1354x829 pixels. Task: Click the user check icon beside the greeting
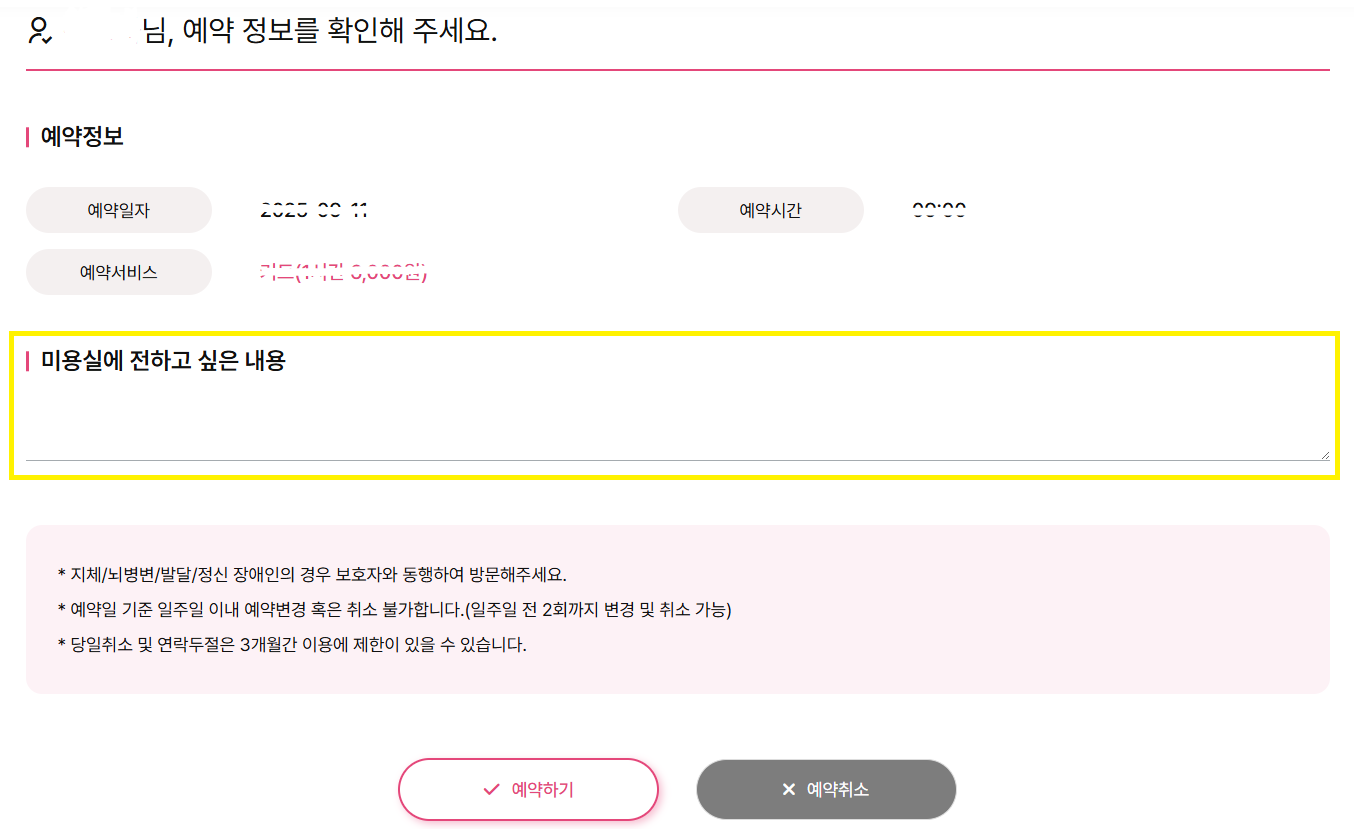coord(40,31)
